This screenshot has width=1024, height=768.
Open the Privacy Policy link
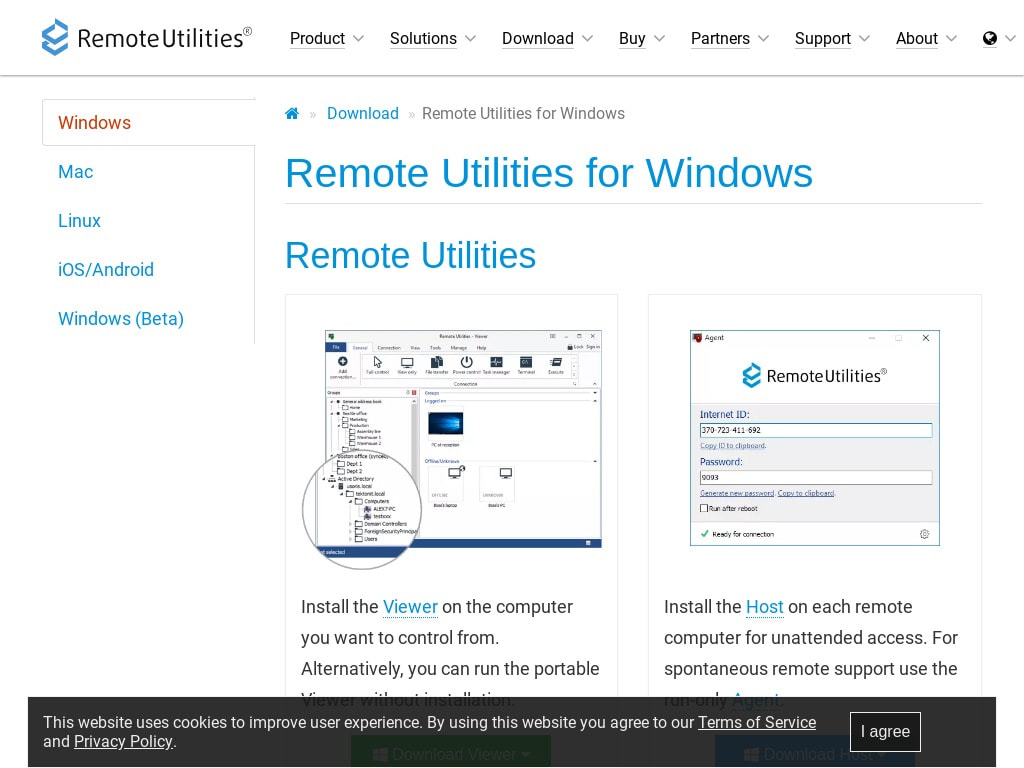point(123,741)
